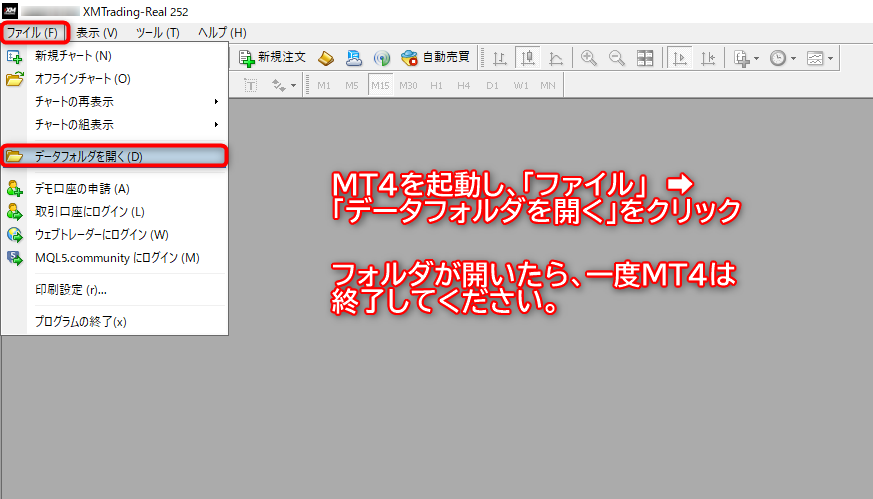Open the 表示 (V) menu
The width and height of the screenshot is (873, 499).
[x=97, y=33]
